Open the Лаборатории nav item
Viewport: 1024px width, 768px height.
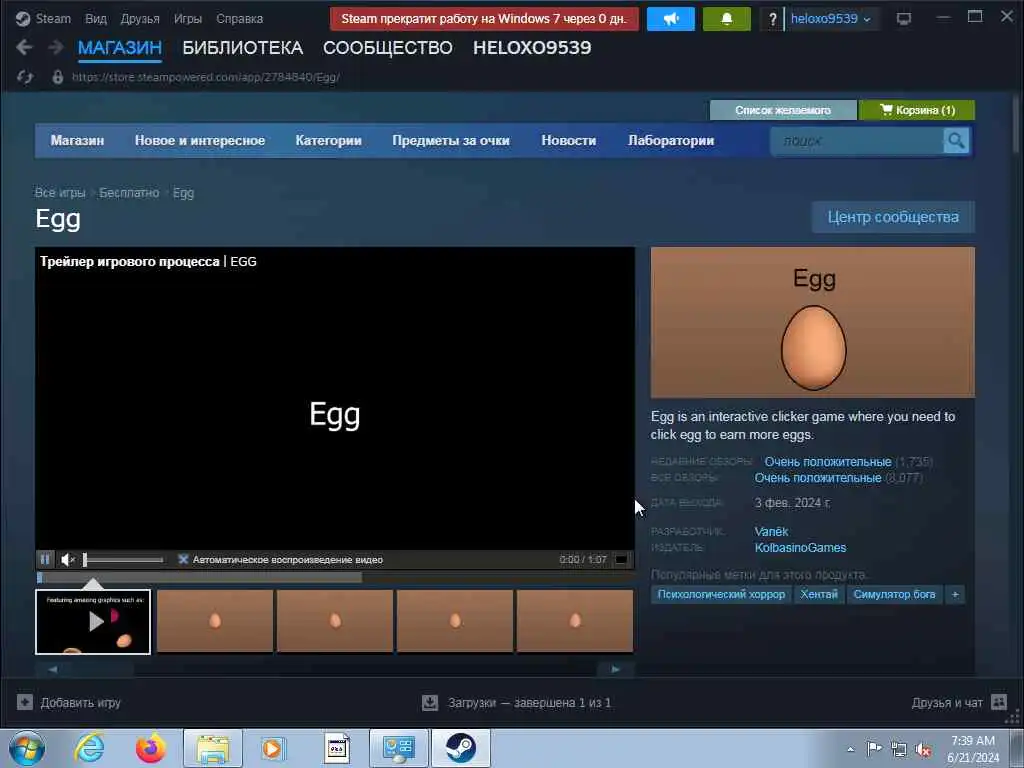point(671,140)
